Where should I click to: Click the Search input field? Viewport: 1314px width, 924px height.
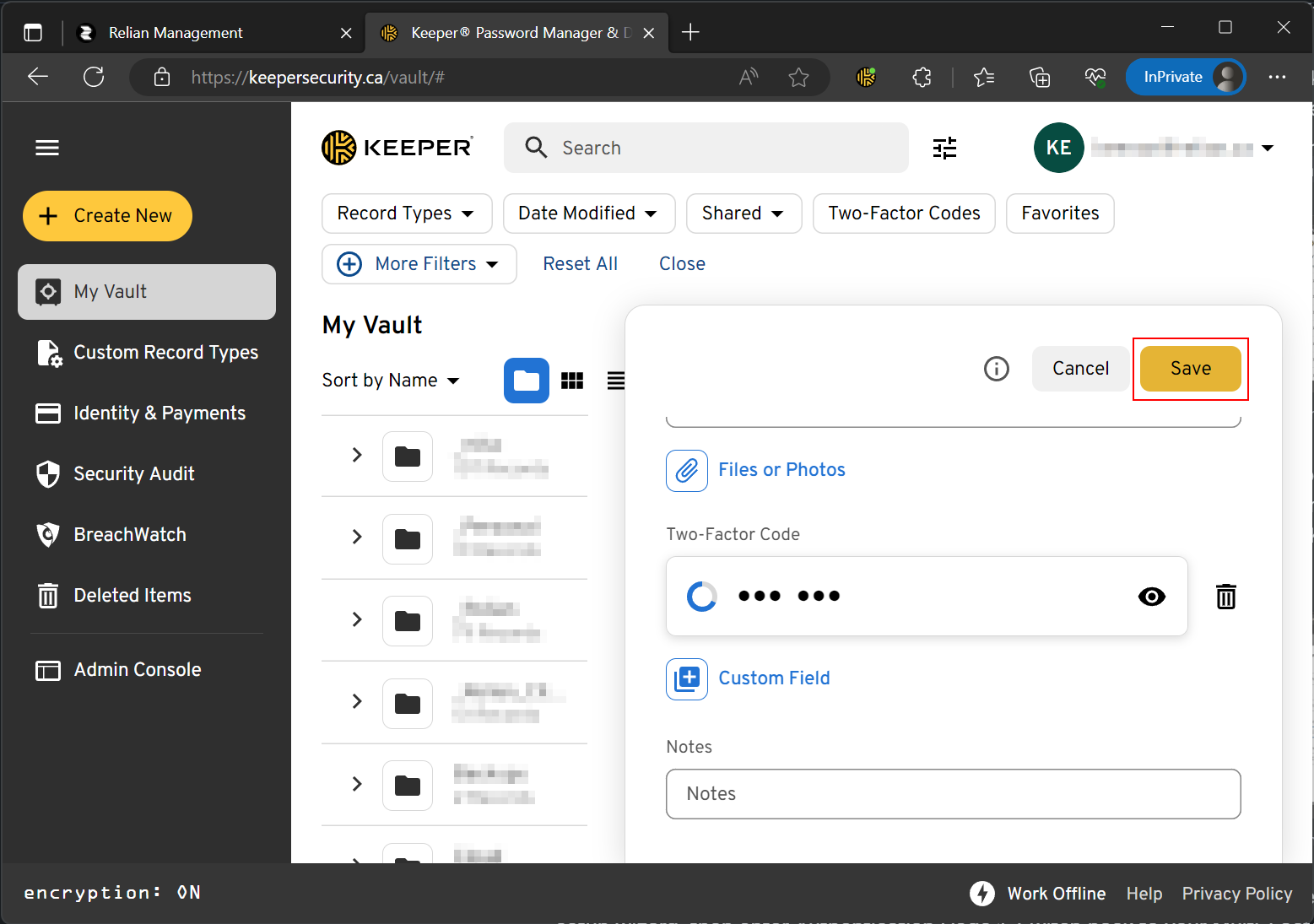click(706, 148)
